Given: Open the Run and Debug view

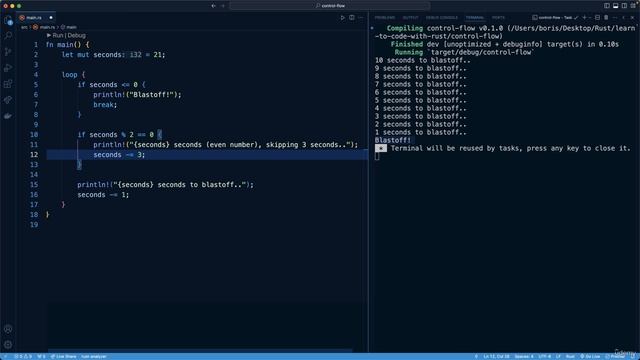Looking at the screenshot, I should pyautogui.click(x=8, y=68).
